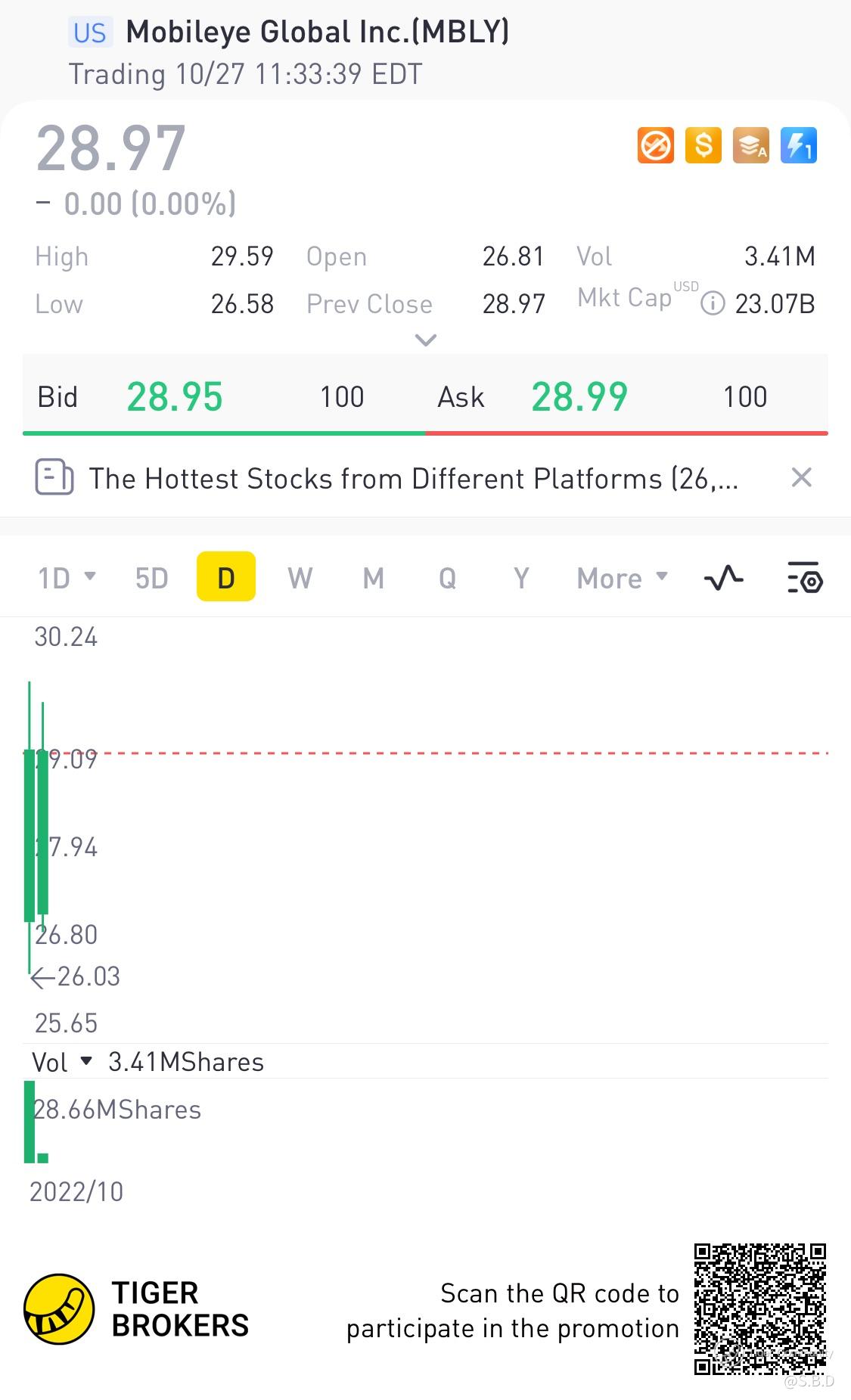Dismiss the Hottest Stocks news banner
The width and height of the screenshot is (851, 1400).
(801, 478)
